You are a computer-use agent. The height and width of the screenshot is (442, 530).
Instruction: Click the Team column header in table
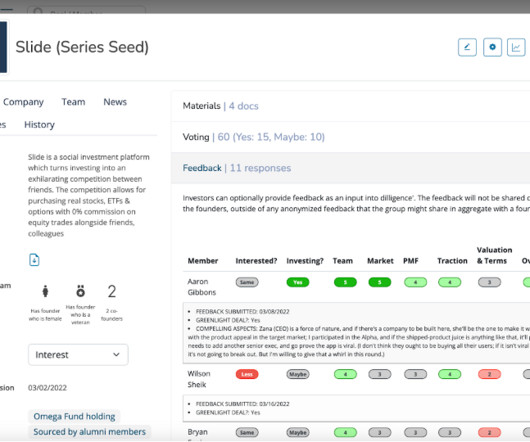pos(343,261)
